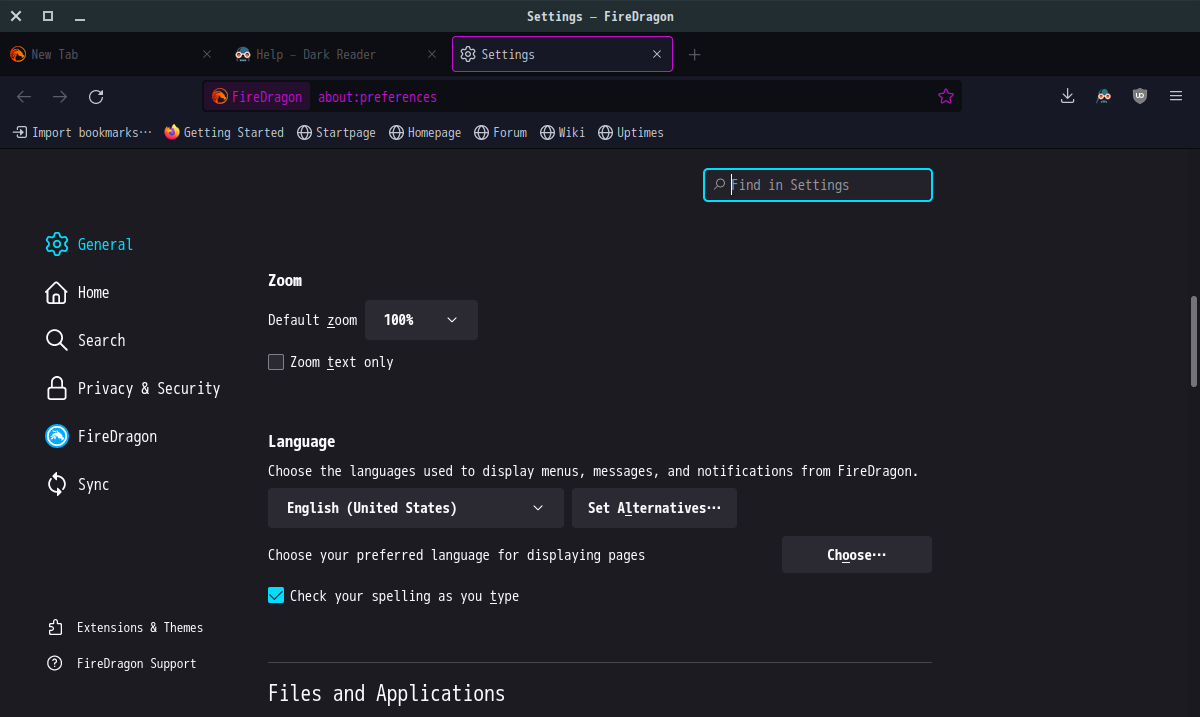Open the Wiki bookmark
This screenshot has width=1200, height=717.
pos(562,132)
